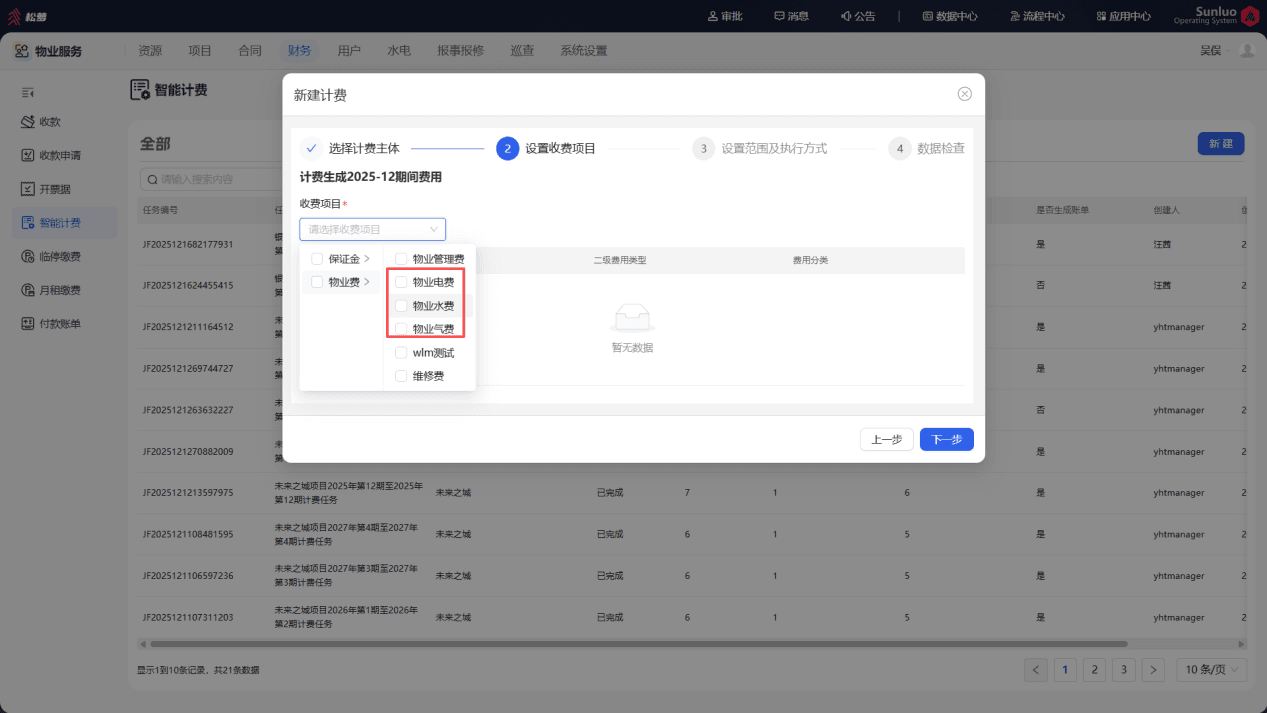
Task: Tick the 维修费 checkbox
Action: (401, 376)
